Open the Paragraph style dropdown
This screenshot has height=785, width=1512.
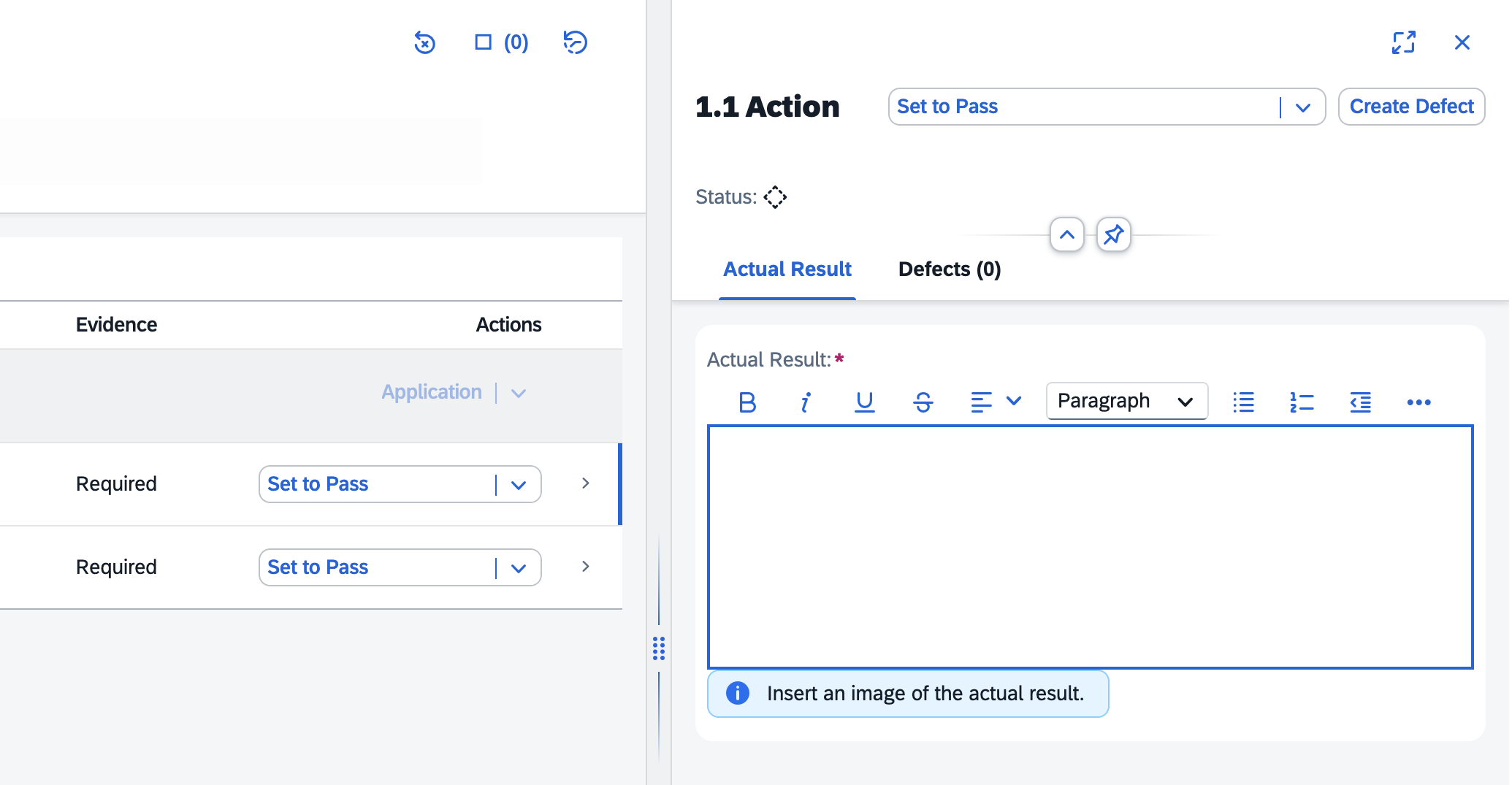(x=1126, y=401)
